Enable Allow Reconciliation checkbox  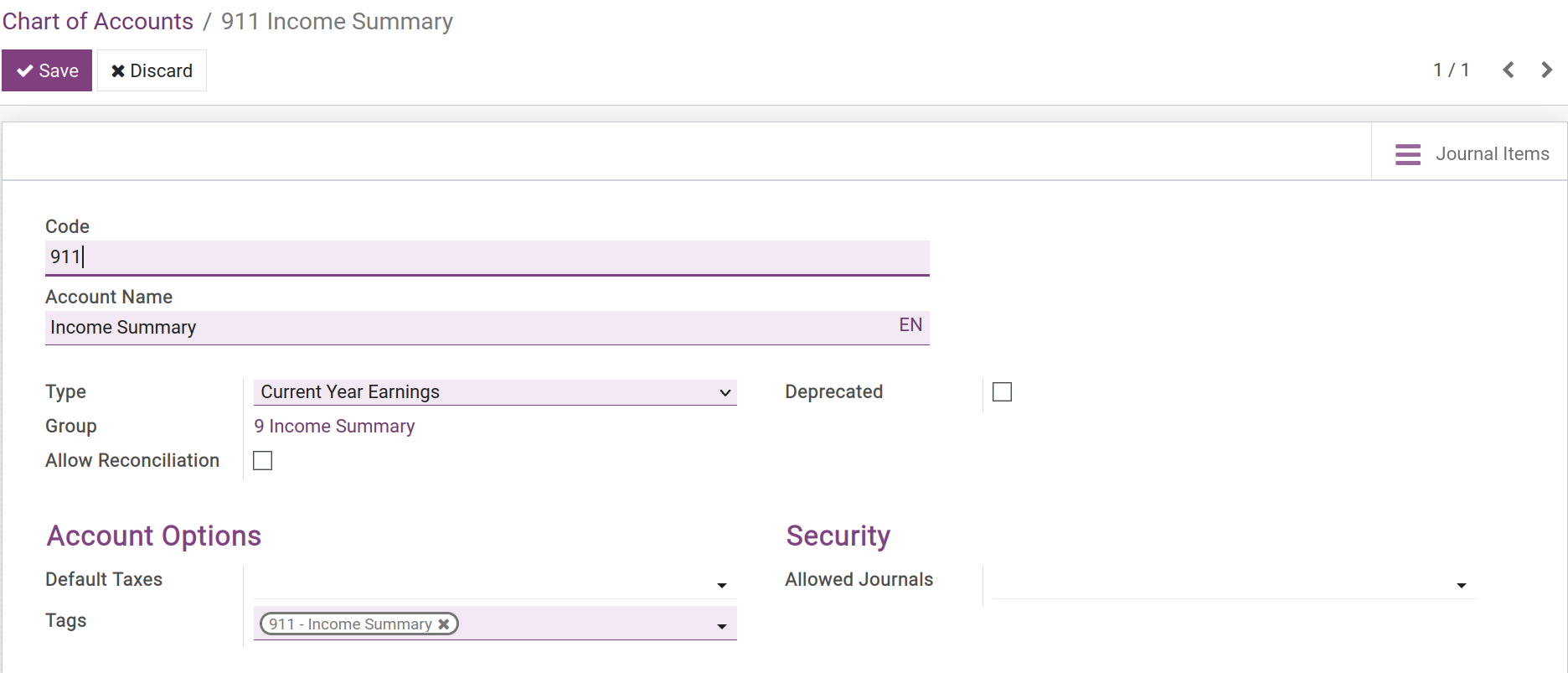(x=263, y=461)
